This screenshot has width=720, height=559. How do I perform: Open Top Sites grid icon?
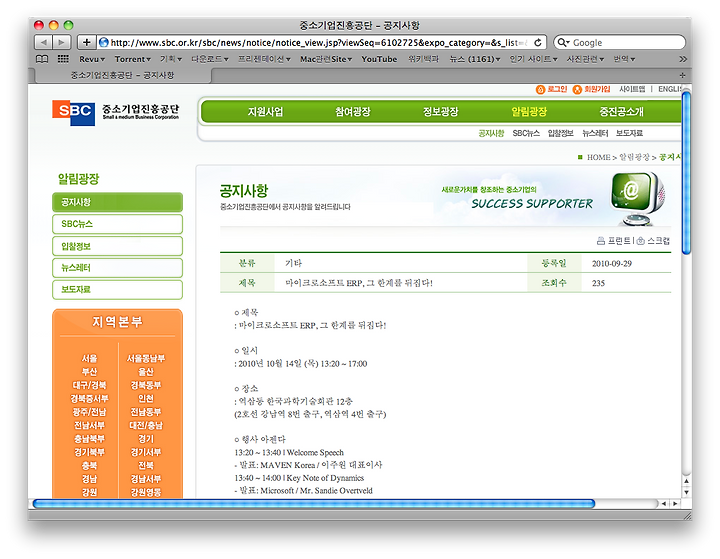click(x=63, y=59)
